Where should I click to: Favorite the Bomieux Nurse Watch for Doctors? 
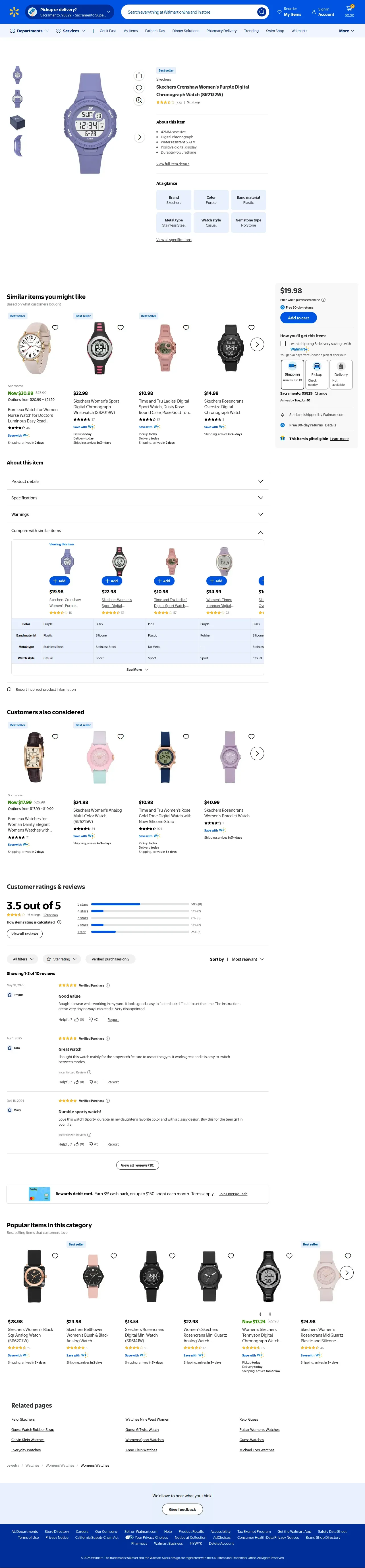(55, 327)
